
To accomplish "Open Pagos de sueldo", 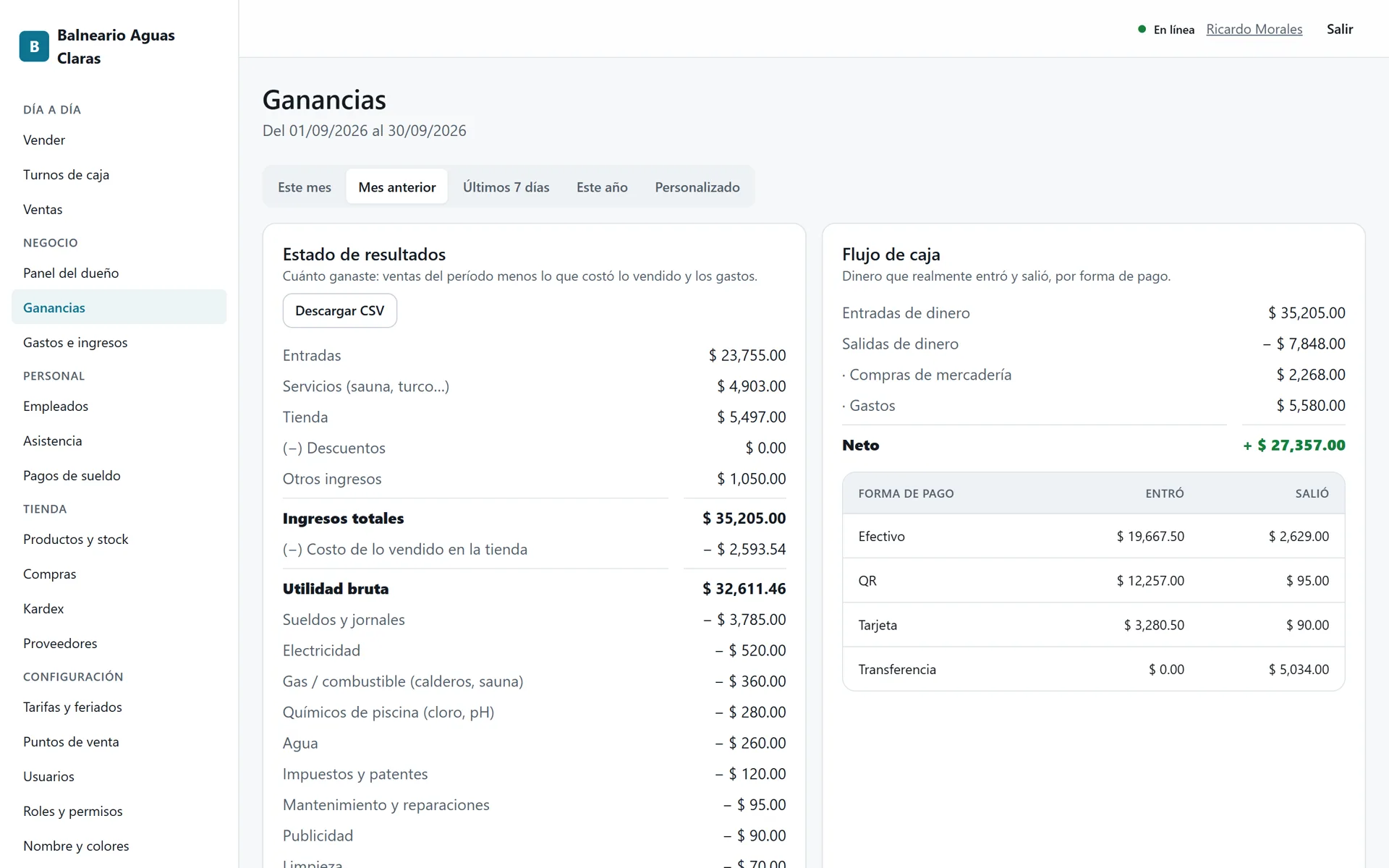I will point(119,476).
